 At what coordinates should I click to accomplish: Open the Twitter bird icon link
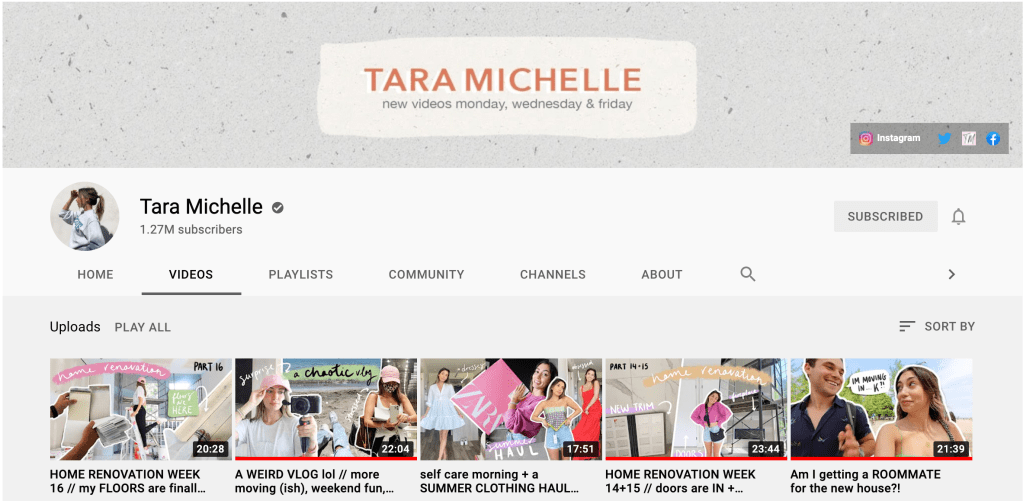(944, 139)
